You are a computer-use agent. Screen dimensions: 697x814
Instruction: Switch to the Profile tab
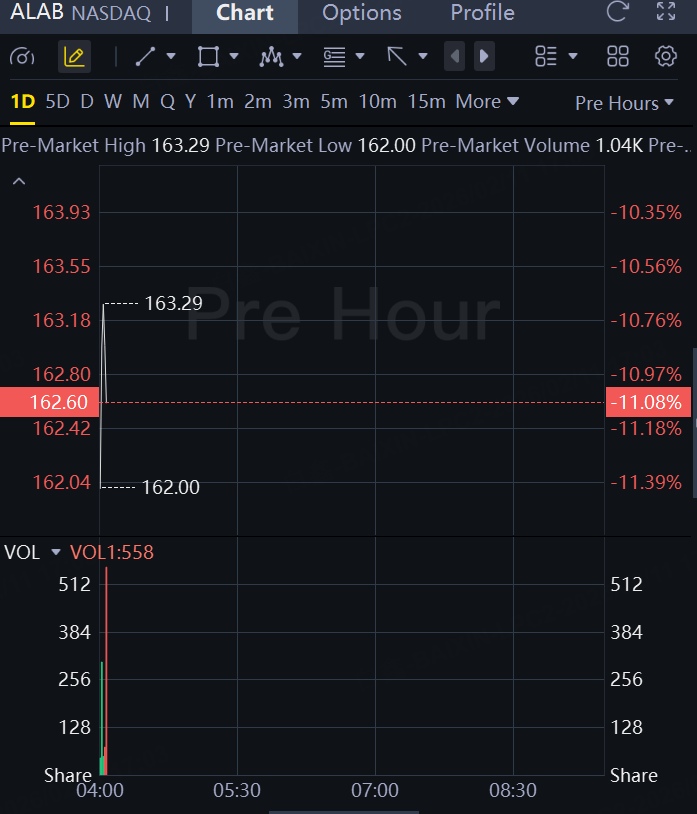click(482, 14)
